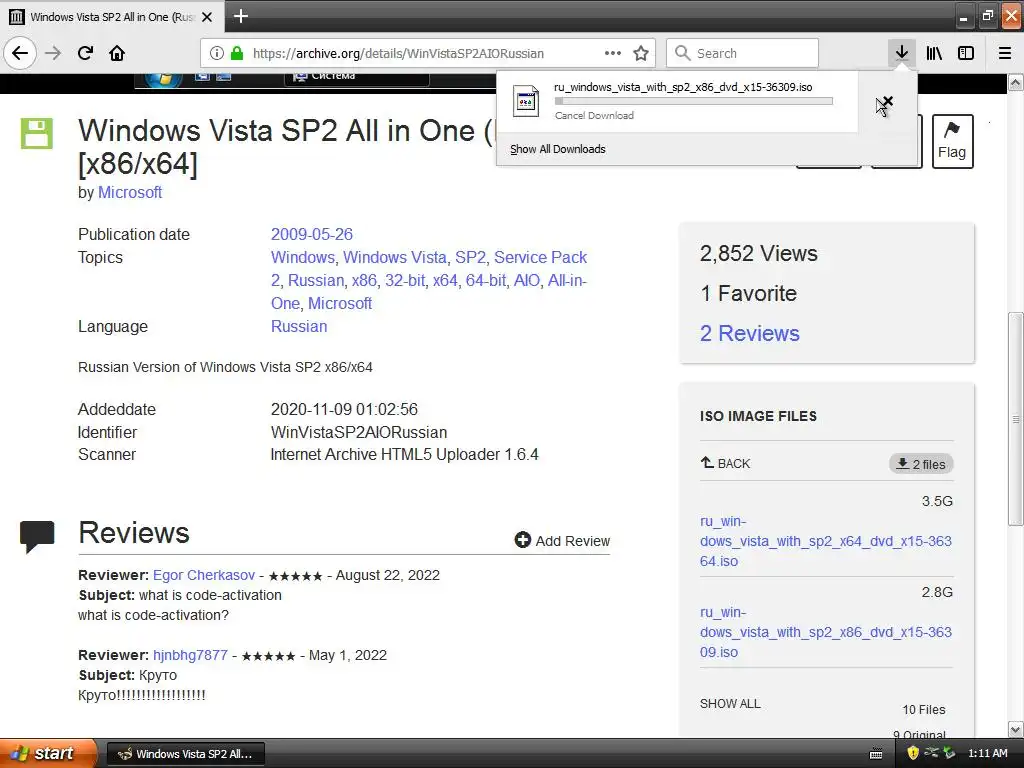This screenshot has width=1024, height=768.
Task: Click the 1:11 AM taskbar clock
Action: (x=987, y=753)
